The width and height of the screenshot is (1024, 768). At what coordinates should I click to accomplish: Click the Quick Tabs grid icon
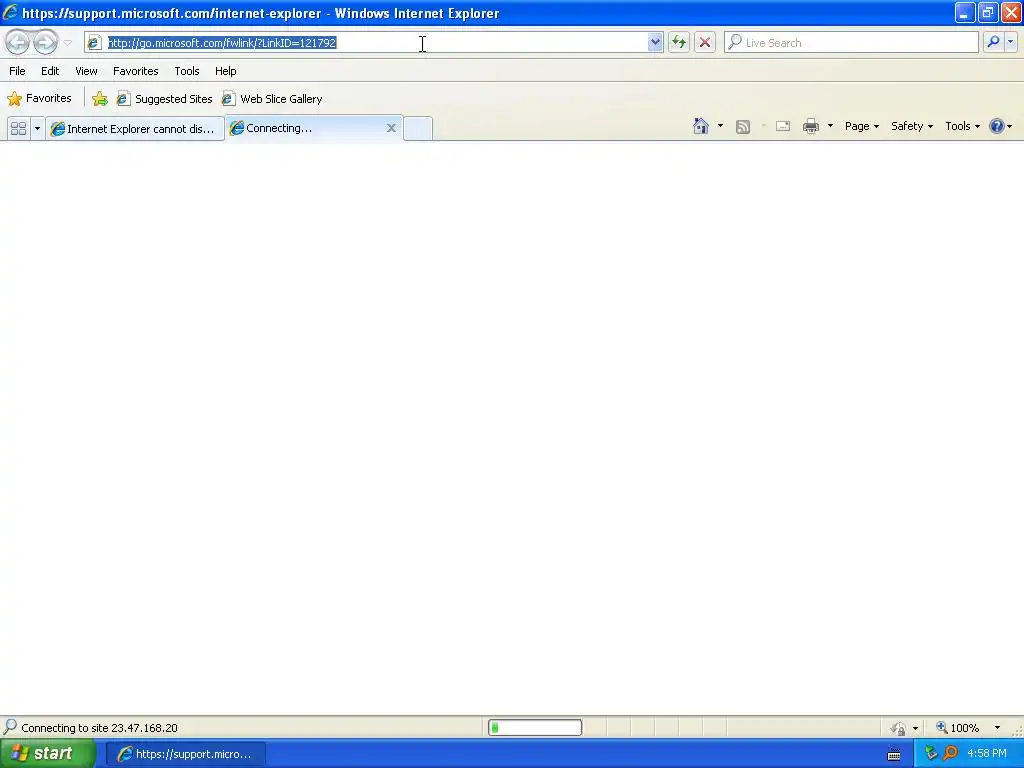pos(18,129)
